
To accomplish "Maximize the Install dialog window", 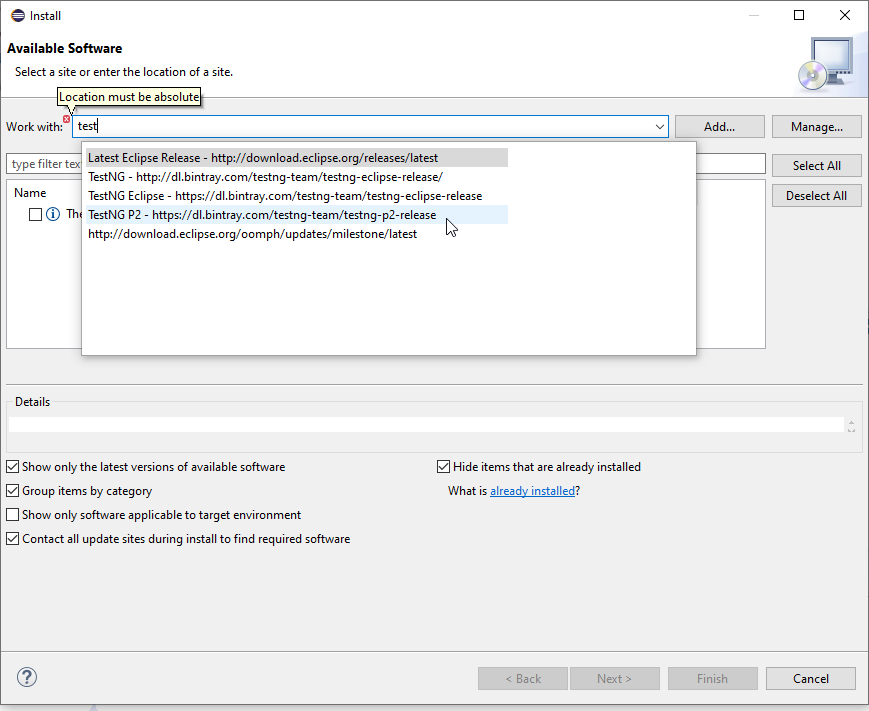I will 799,15.
